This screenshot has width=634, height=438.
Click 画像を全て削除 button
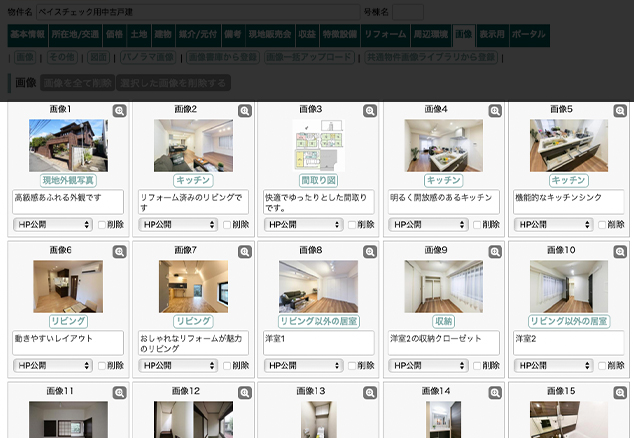pos(78,83)
